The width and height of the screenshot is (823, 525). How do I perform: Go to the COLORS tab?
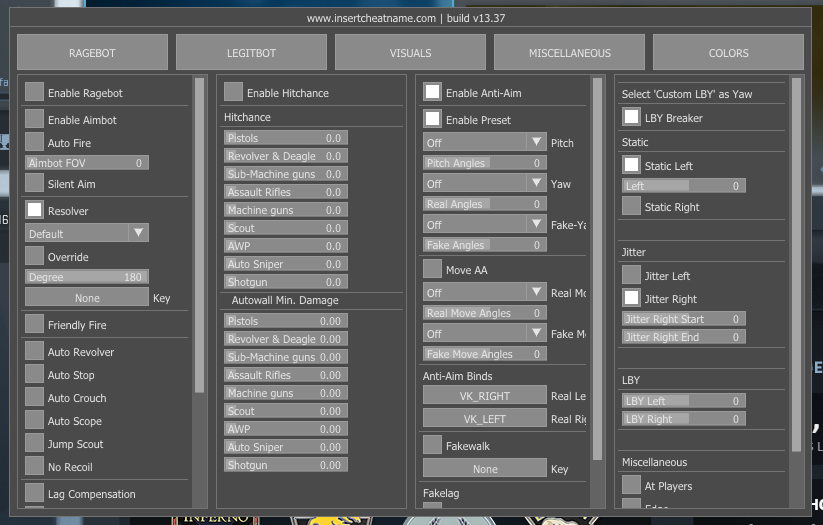click(728, 53)
